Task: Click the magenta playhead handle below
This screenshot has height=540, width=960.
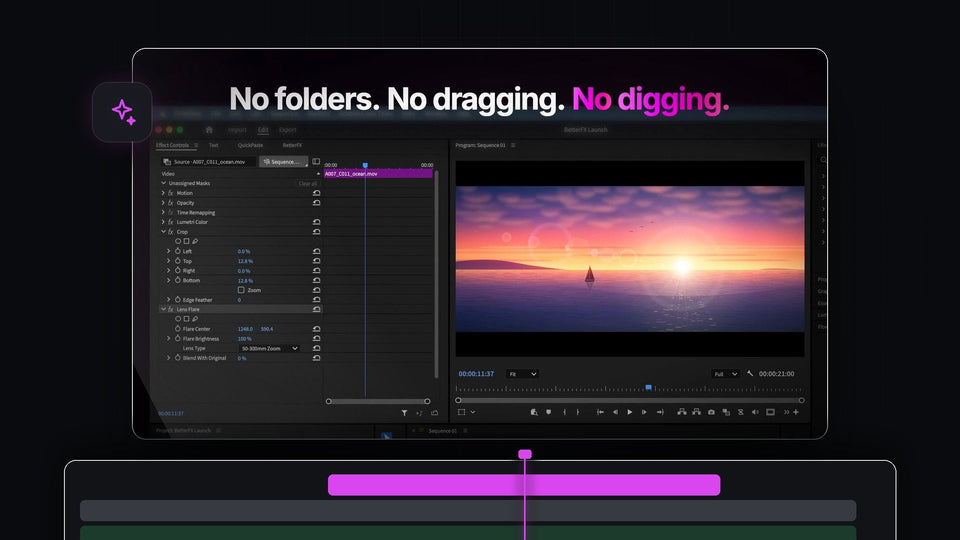Action: click(525, 454)
